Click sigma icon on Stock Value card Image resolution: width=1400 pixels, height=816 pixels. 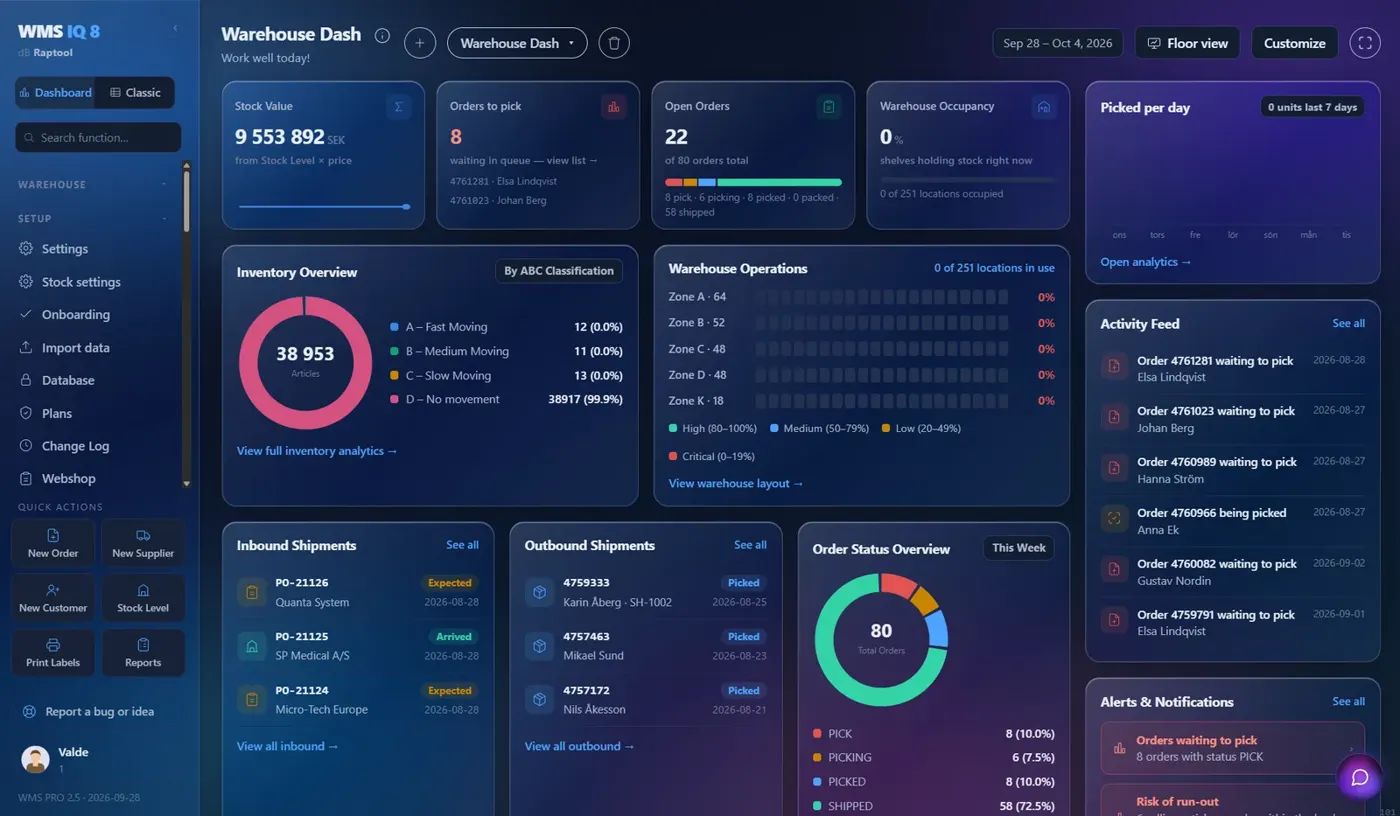[399, 107]
